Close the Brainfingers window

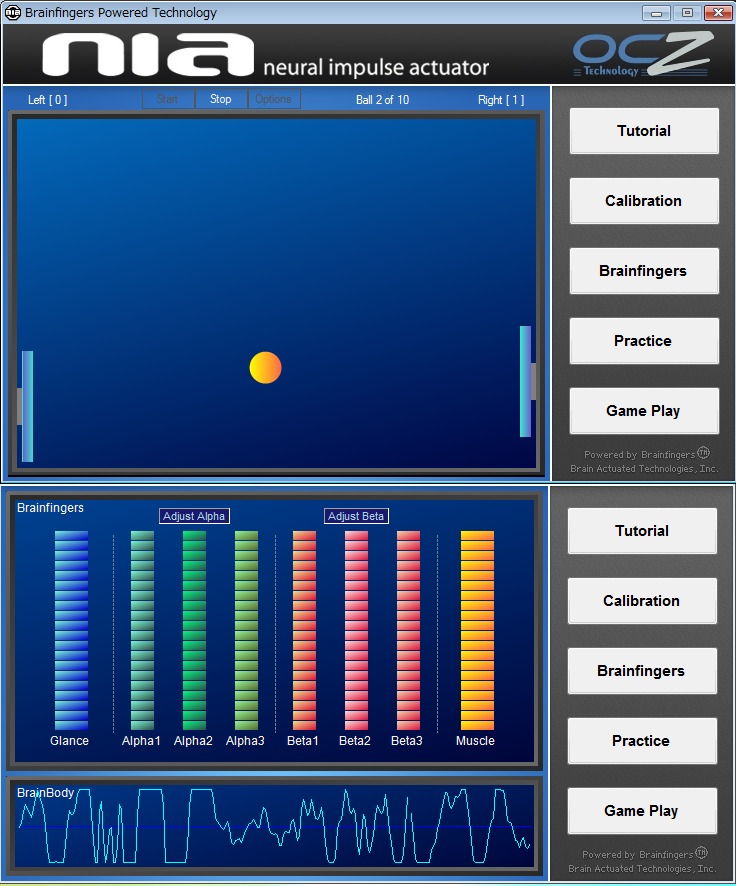click(x=718, y=12)
